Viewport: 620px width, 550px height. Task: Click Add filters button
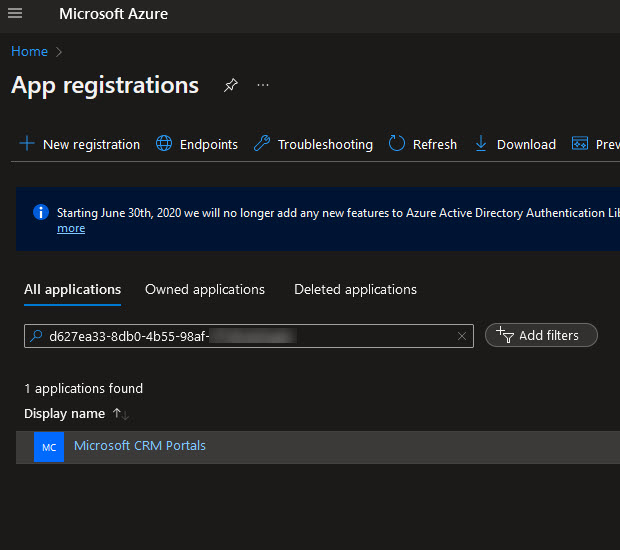coord(541,335)
